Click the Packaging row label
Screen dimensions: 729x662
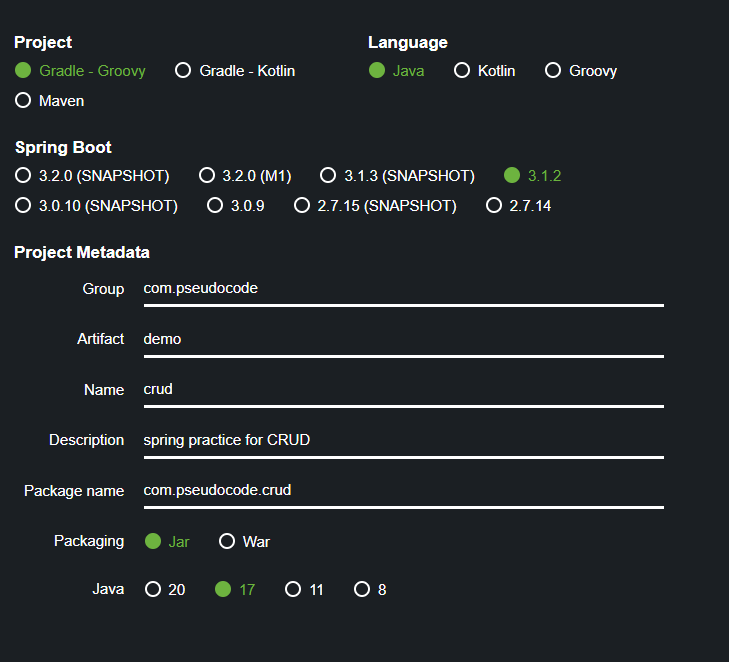pos(89,541)
